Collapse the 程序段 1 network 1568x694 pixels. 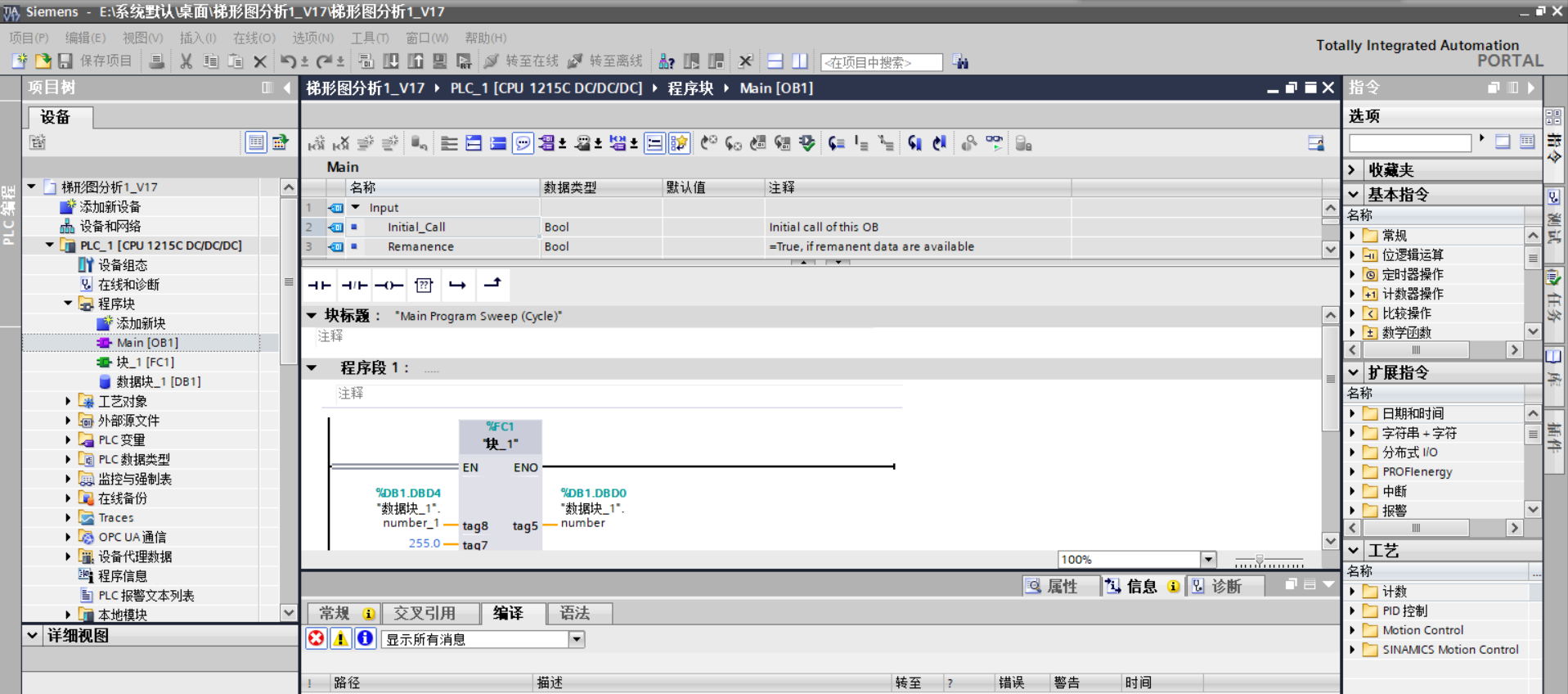312,367
